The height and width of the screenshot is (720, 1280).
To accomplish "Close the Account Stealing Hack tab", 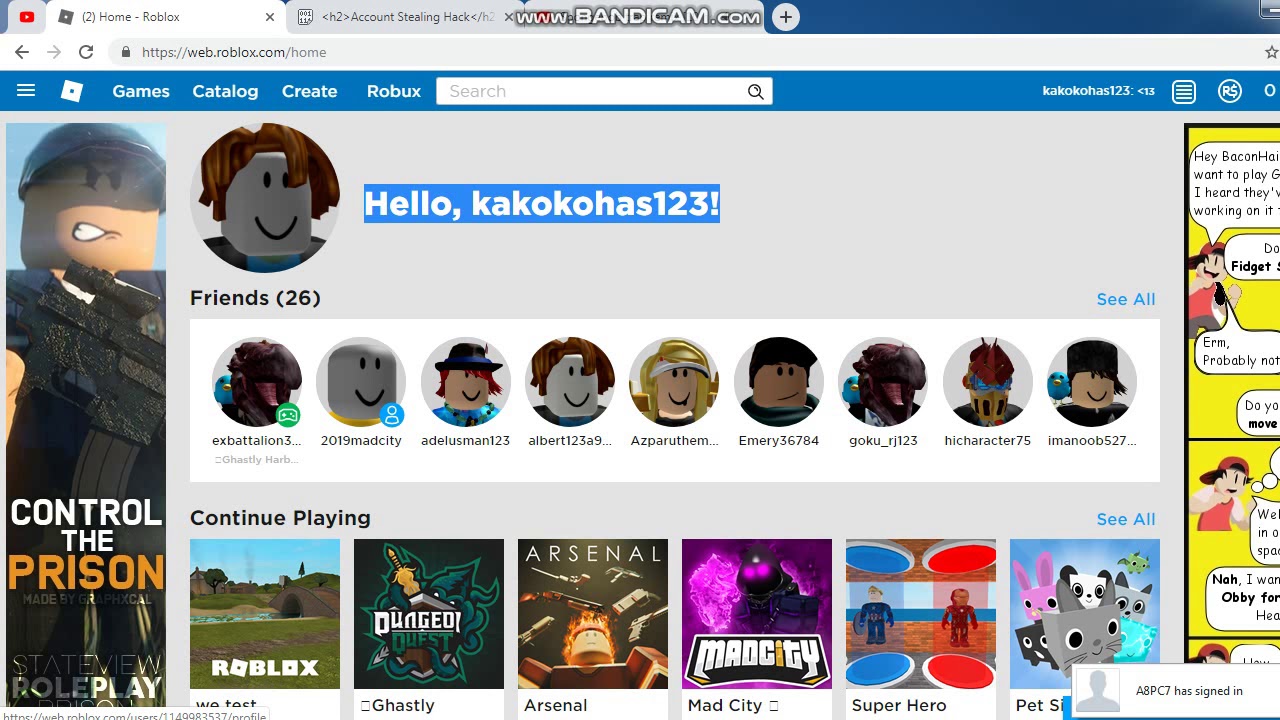I will point(507,17).
